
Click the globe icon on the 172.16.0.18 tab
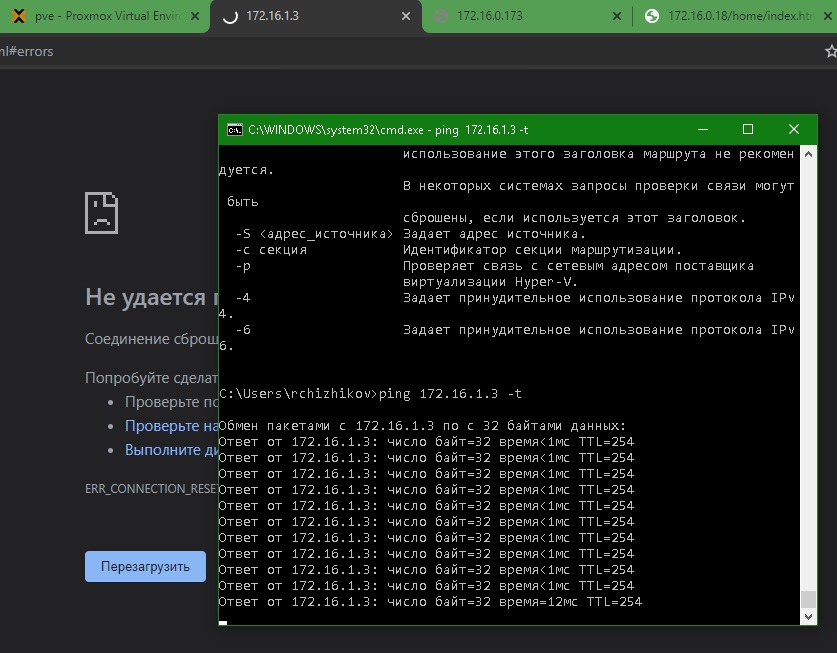coord(651,16)
